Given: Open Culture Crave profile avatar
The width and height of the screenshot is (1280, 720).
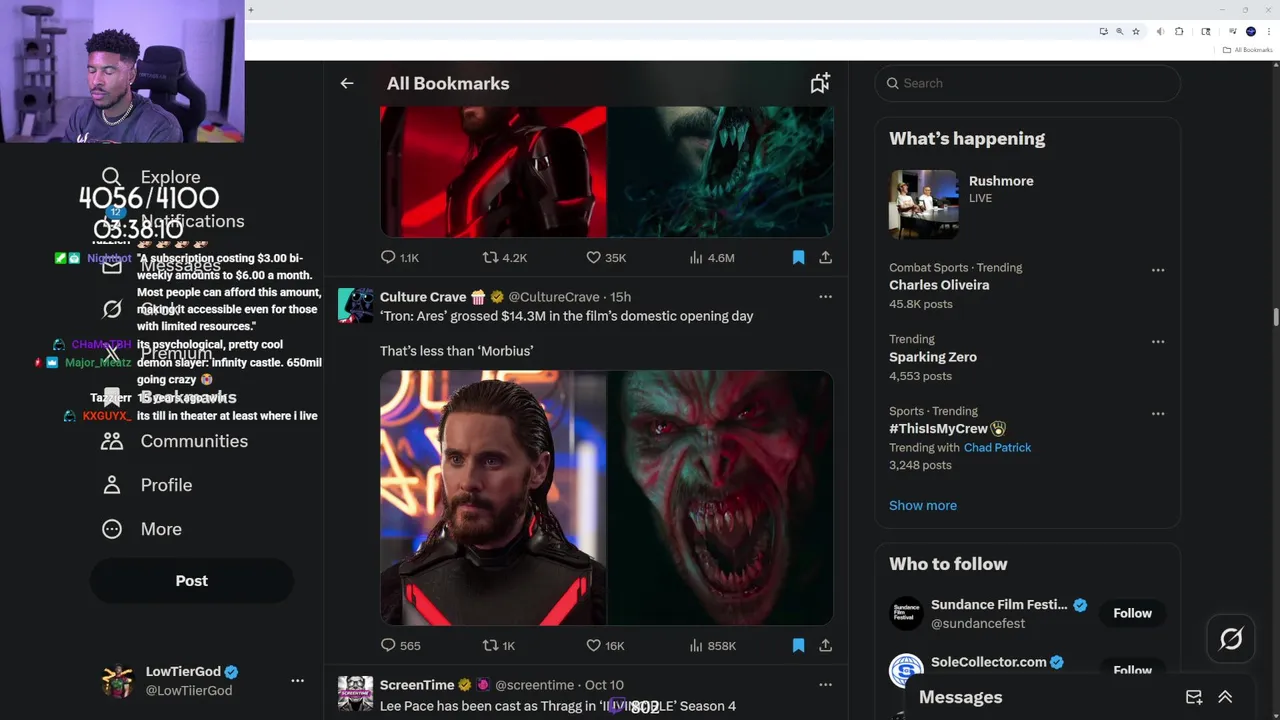Looking at the screenshot, I should point(356,305).
